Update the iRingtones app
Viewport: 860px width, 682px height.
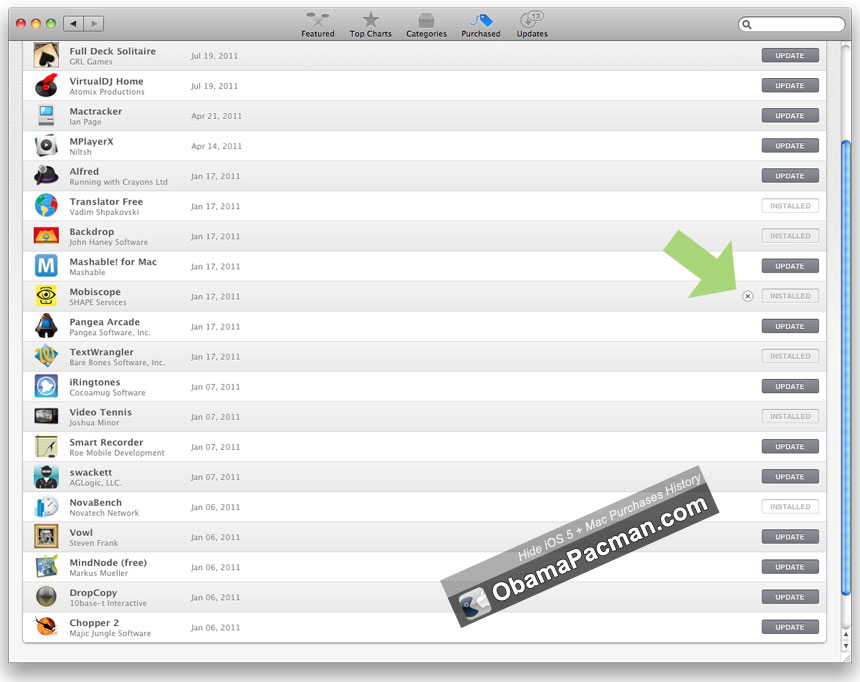coord(790,386)
